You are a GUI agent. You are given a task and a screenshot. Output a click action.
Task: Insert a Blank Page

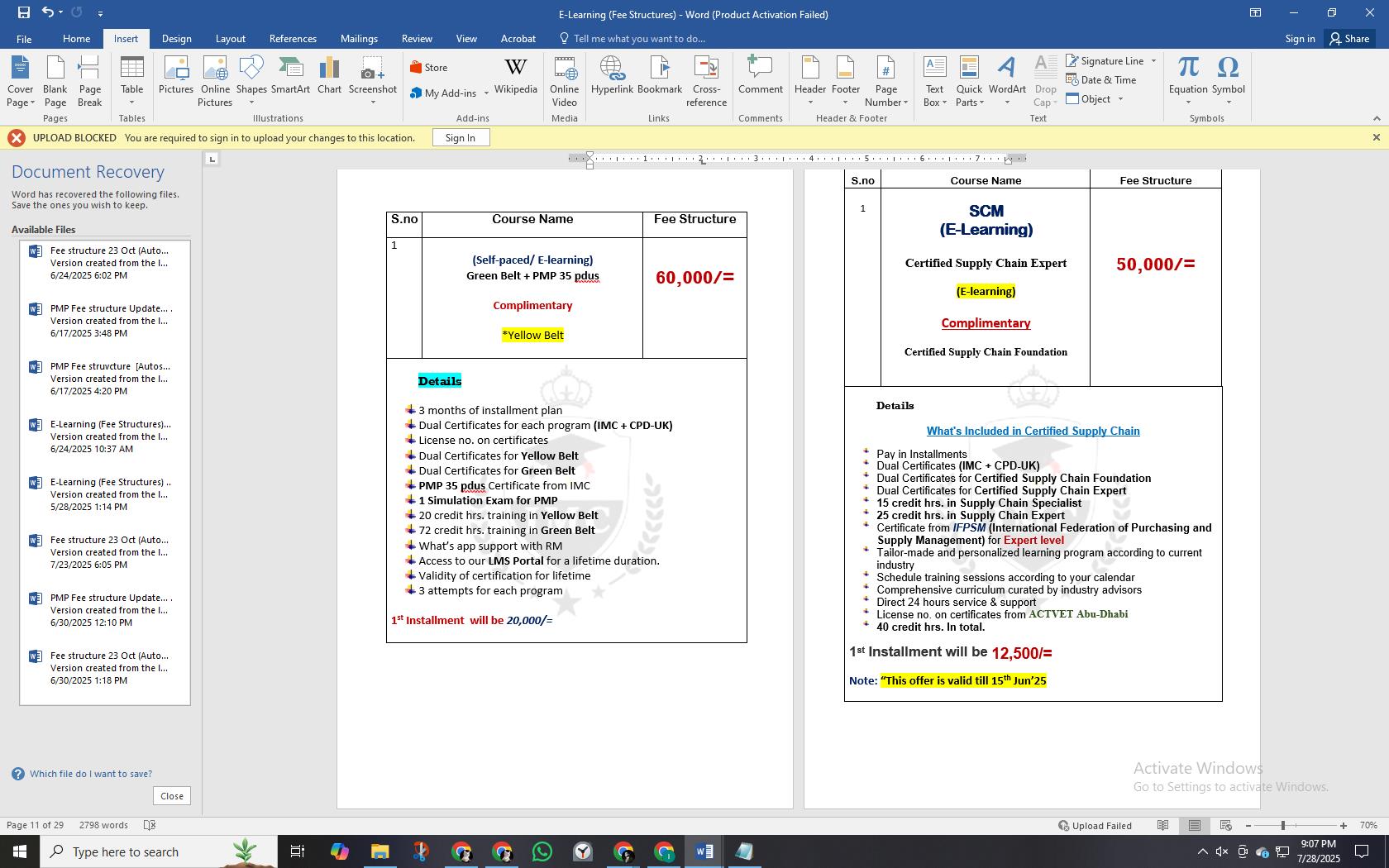(x=55, y=81)
